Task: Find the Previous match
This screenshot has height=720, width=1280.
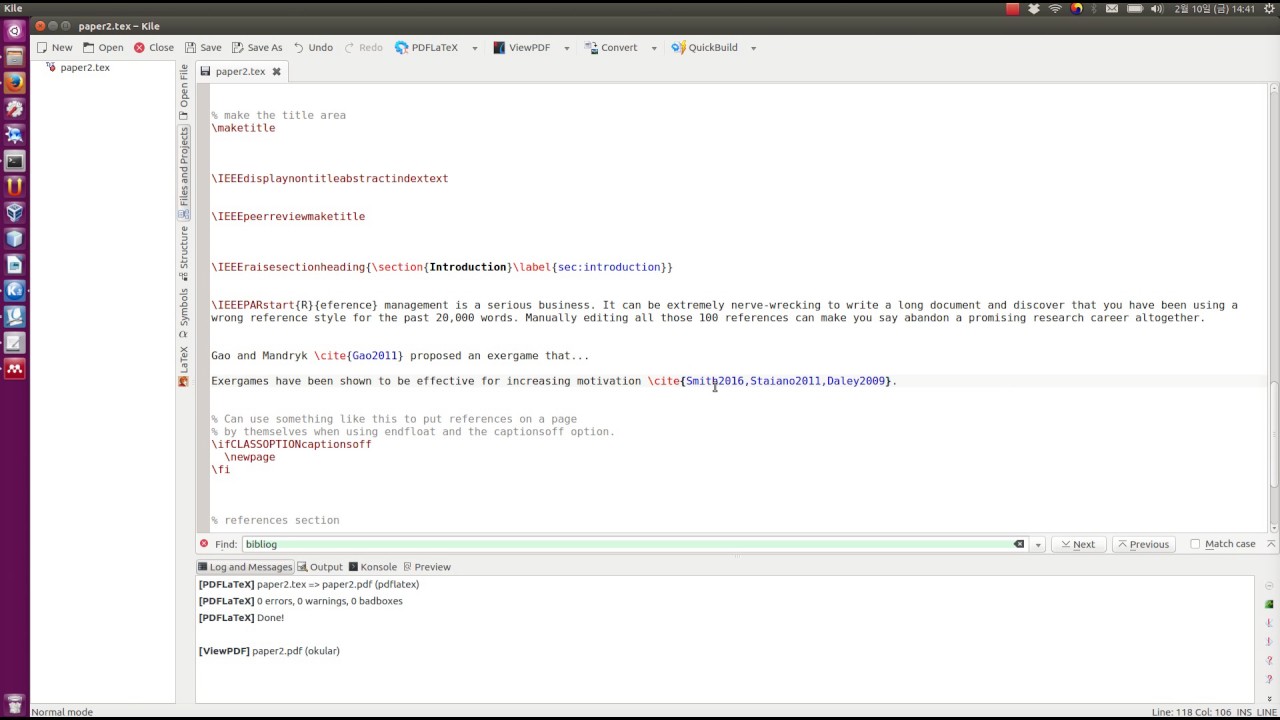Action: [x=1143, y=544]
